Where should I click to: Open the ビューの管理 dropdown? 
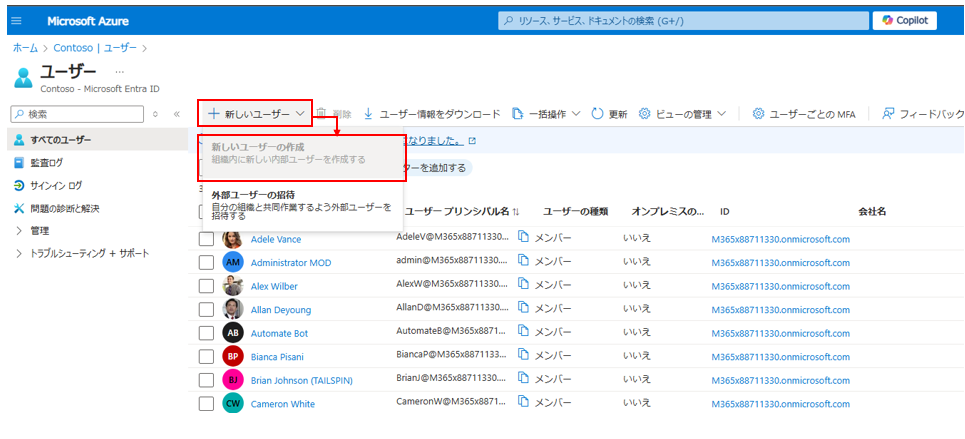coord(683,114)
